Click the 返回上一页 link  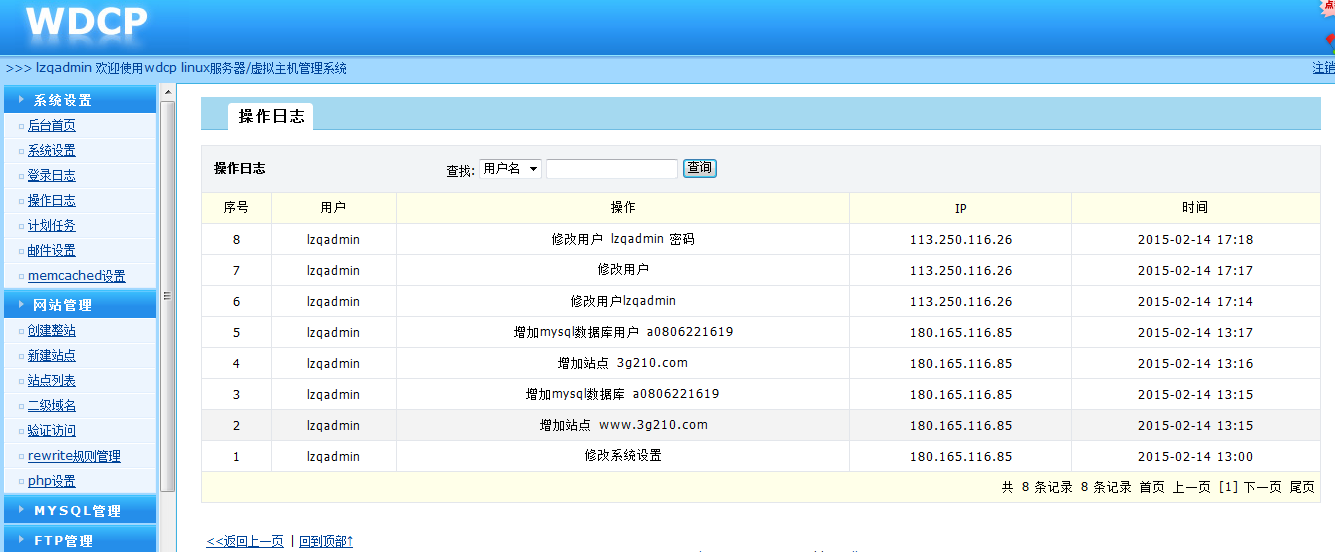[245, 541]
